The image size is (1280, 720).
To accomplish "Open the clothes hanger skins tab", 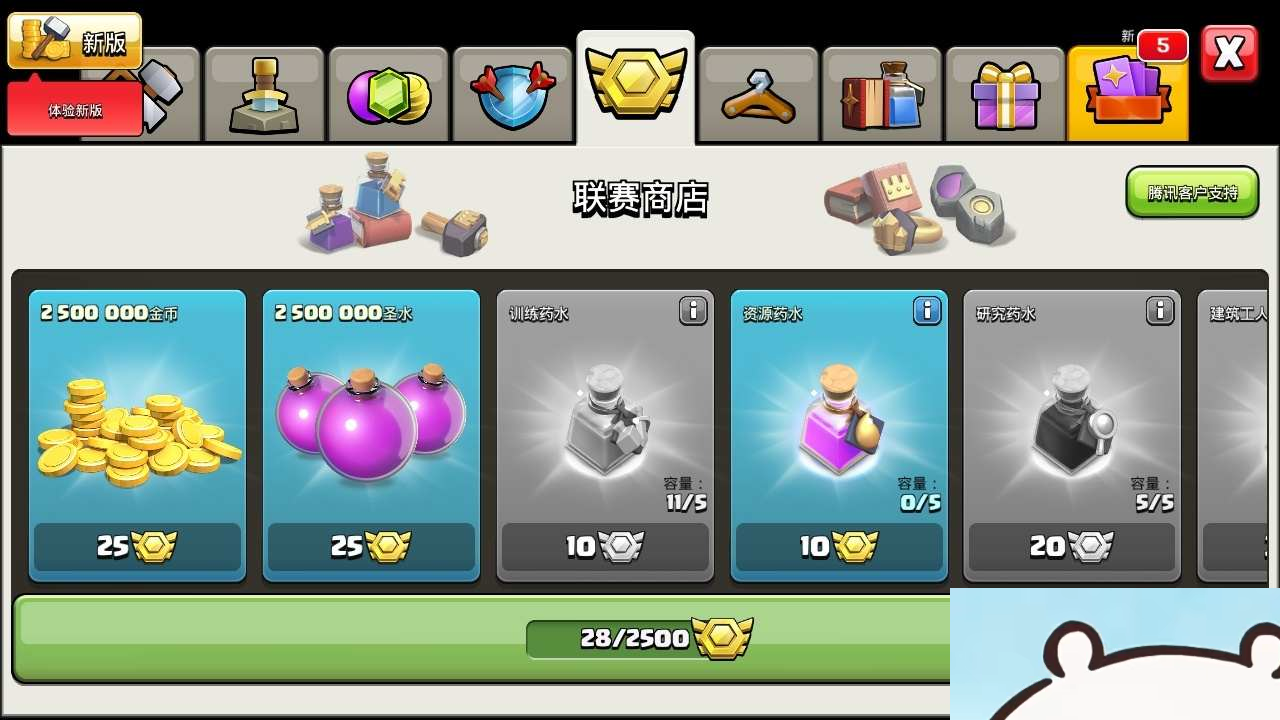I will [x=759, y=95].
